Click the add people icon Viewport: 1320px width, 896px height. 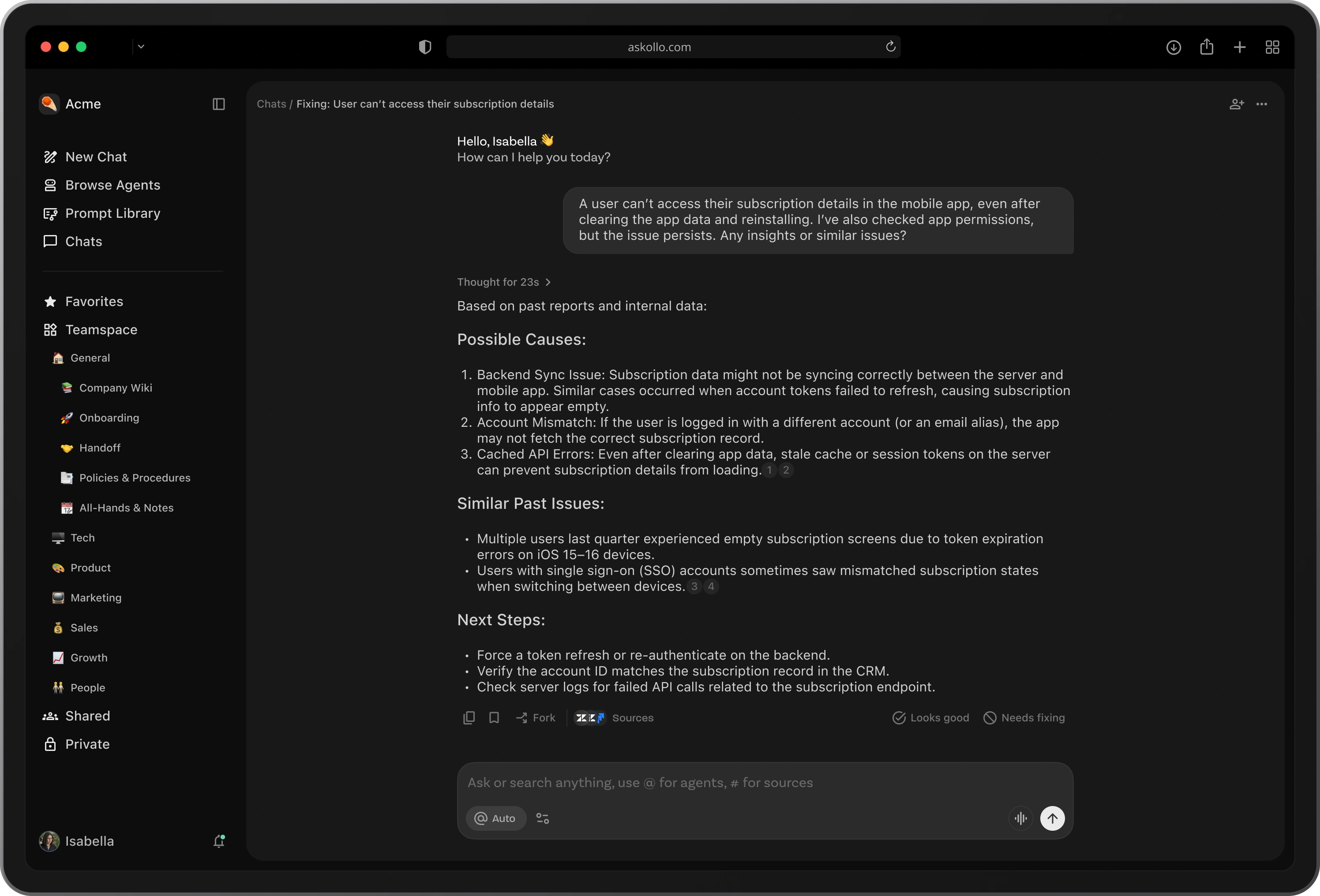pyautogui.click(x=1237, y=104)
